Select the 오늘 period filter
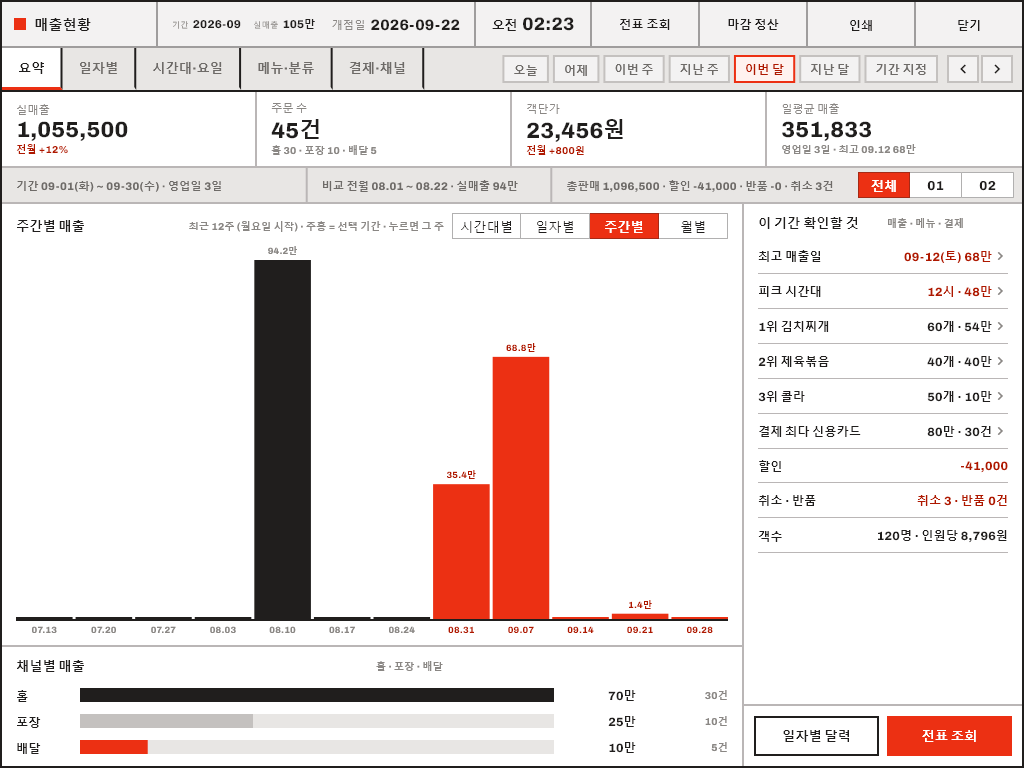This screenshot has width=1024, height=768. 525,69
